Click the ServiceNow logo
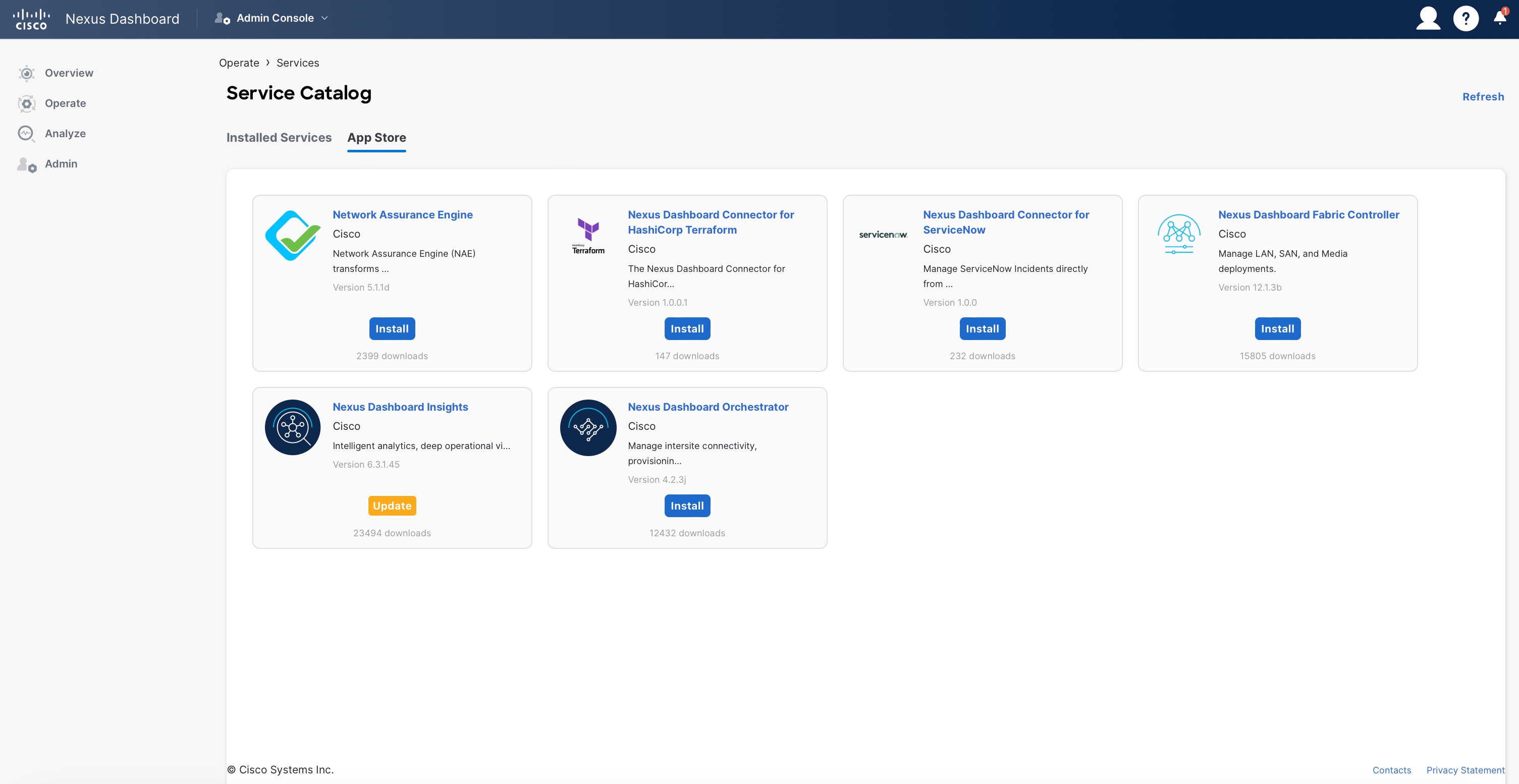The height and width of the screenshot is (784, 1519). [x=883, y=235]
